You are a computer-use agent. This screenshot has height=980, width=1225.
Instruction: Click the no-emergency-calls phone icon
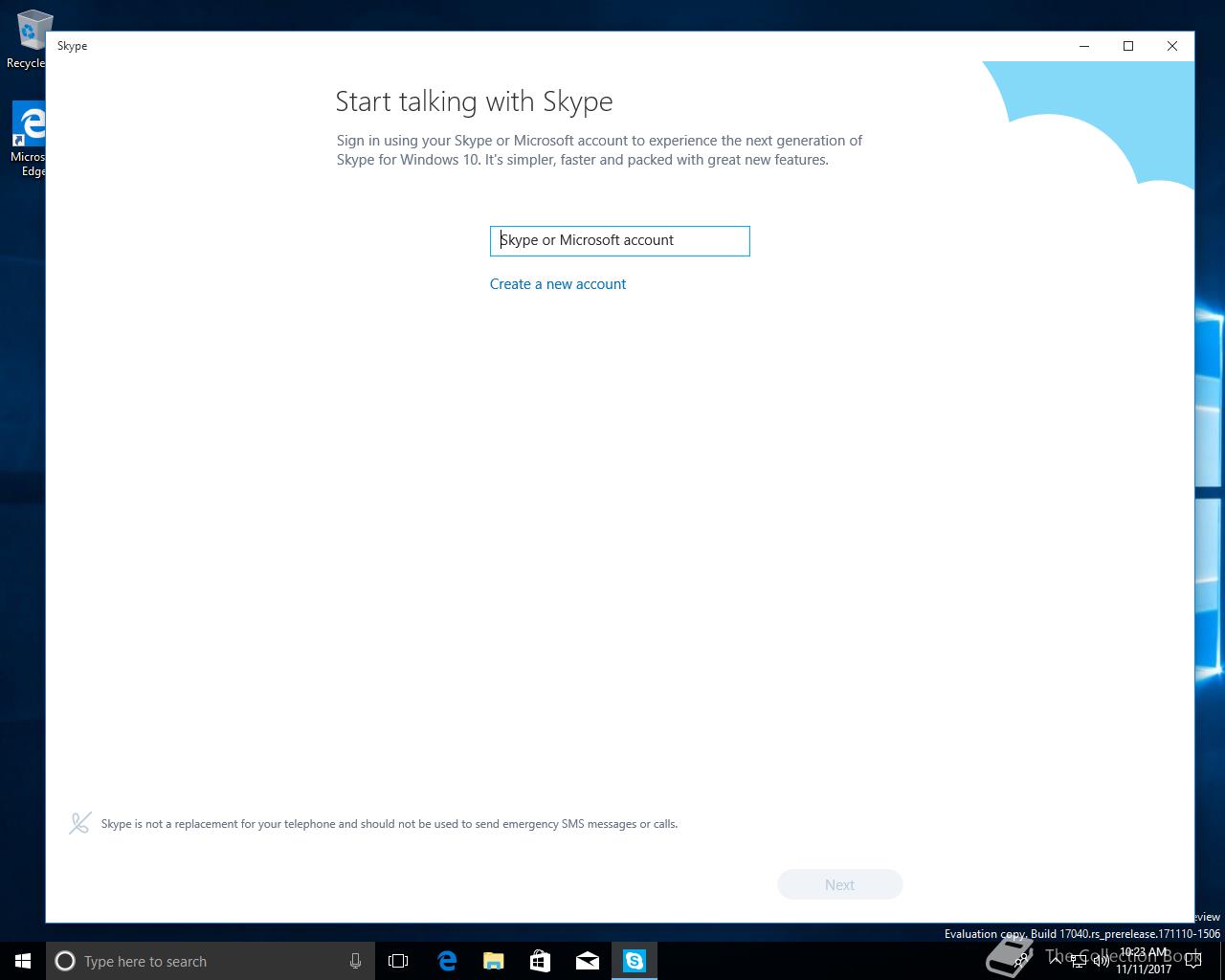point(80,823)
